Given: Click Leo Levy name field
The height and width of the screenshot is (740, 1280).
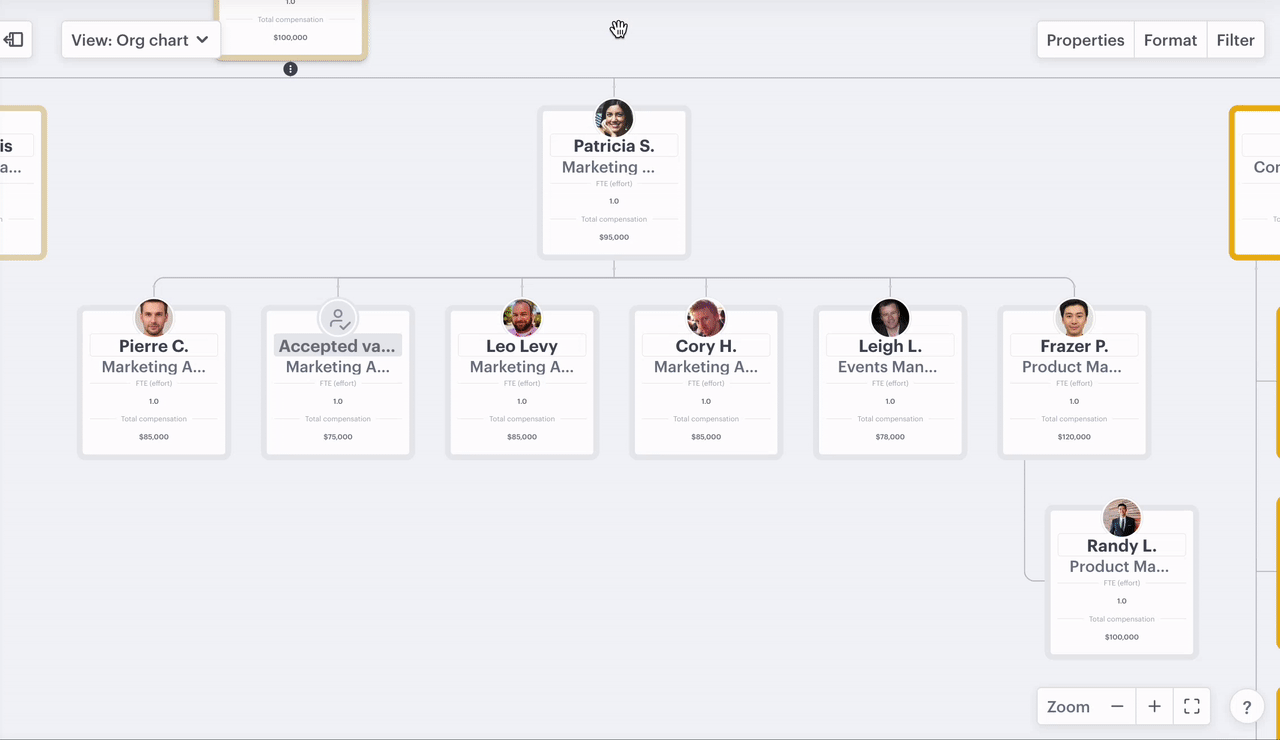Looking at the screenshot, I should pyautogui.click(x=522, y=346).
